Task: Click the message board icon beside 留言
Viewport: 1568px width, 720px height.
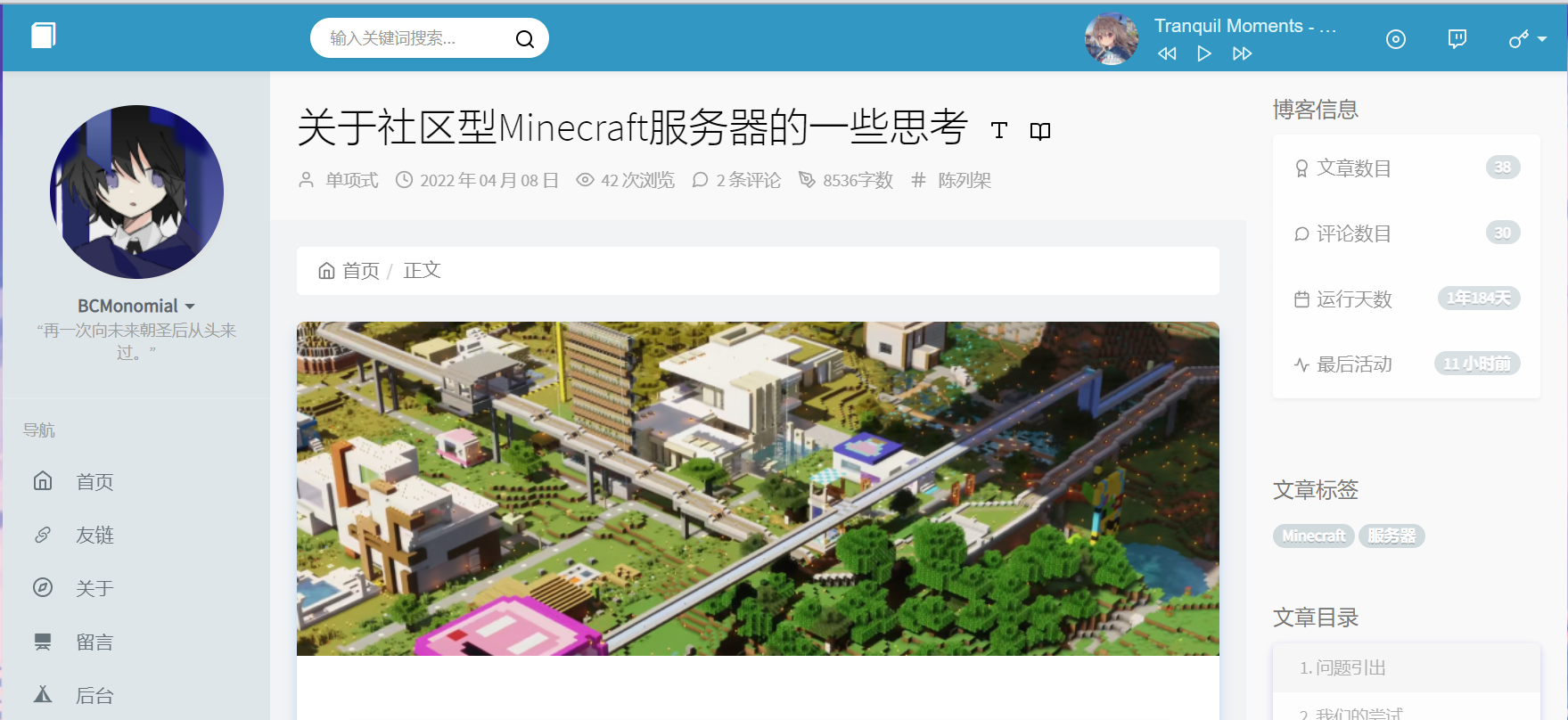Action: [x=43, y=642]
